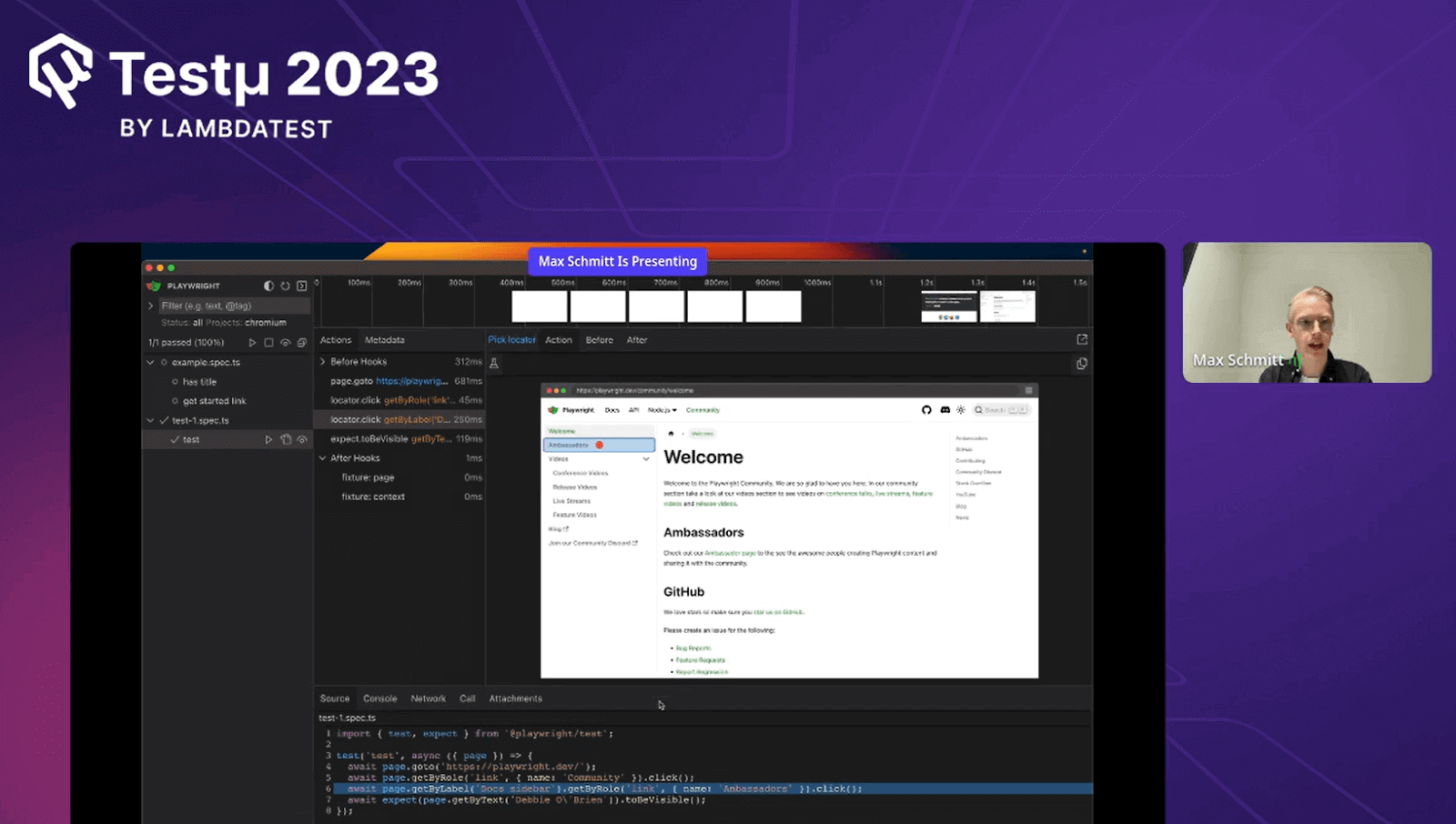This screenshot has height=824, width=1456.
Task: Click the stop tests button
Action: [x=268, y=343]
